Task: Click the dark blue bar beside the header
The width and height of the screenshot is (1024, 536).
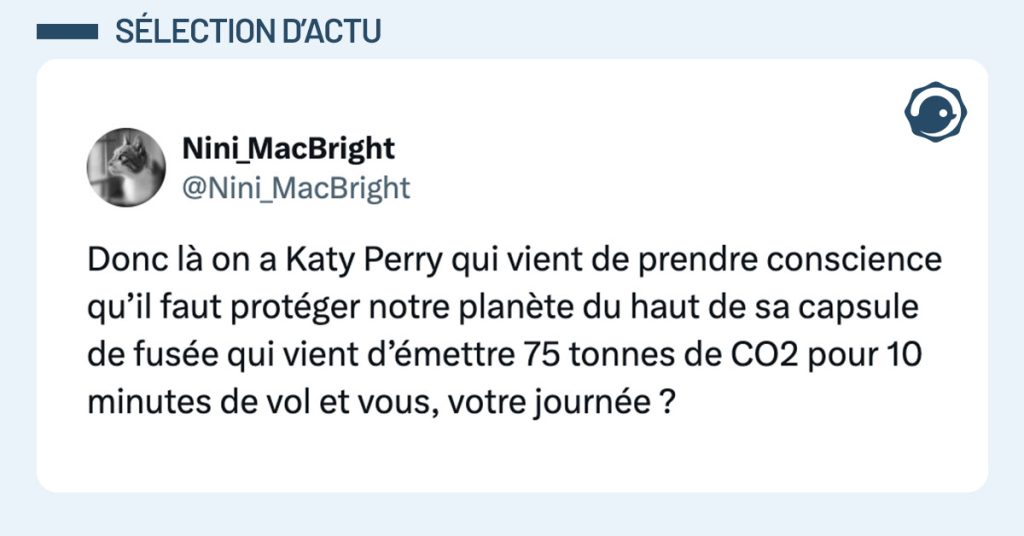Action: click(66, 31)
